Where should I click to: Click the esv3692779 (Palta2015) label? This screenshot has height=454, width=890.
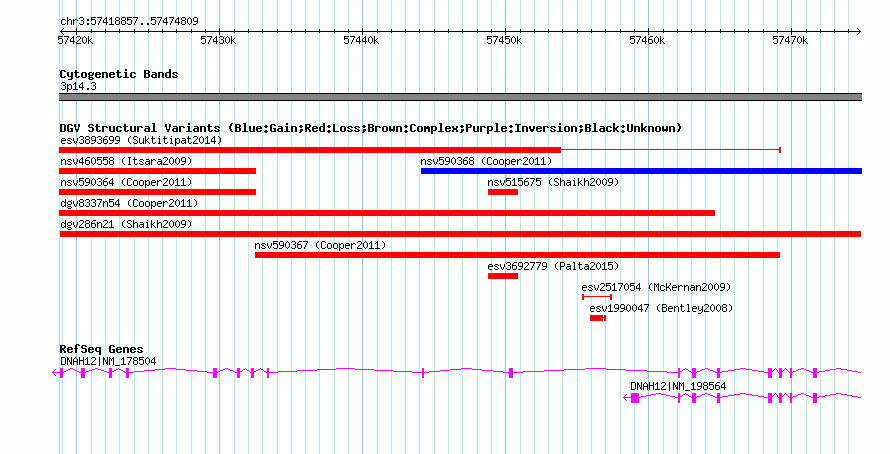553,266
